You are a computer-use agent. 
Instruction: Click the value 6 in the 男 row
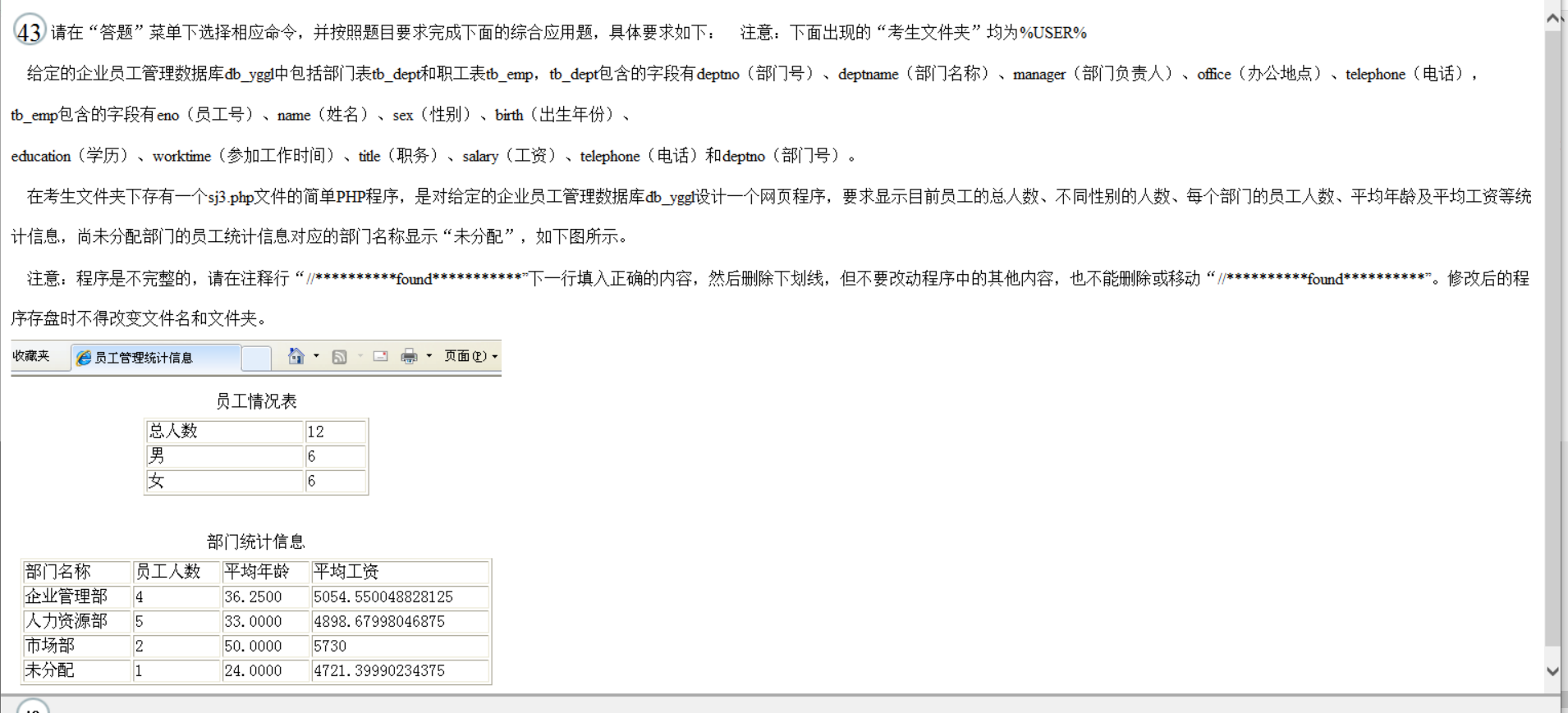[335, 456]
